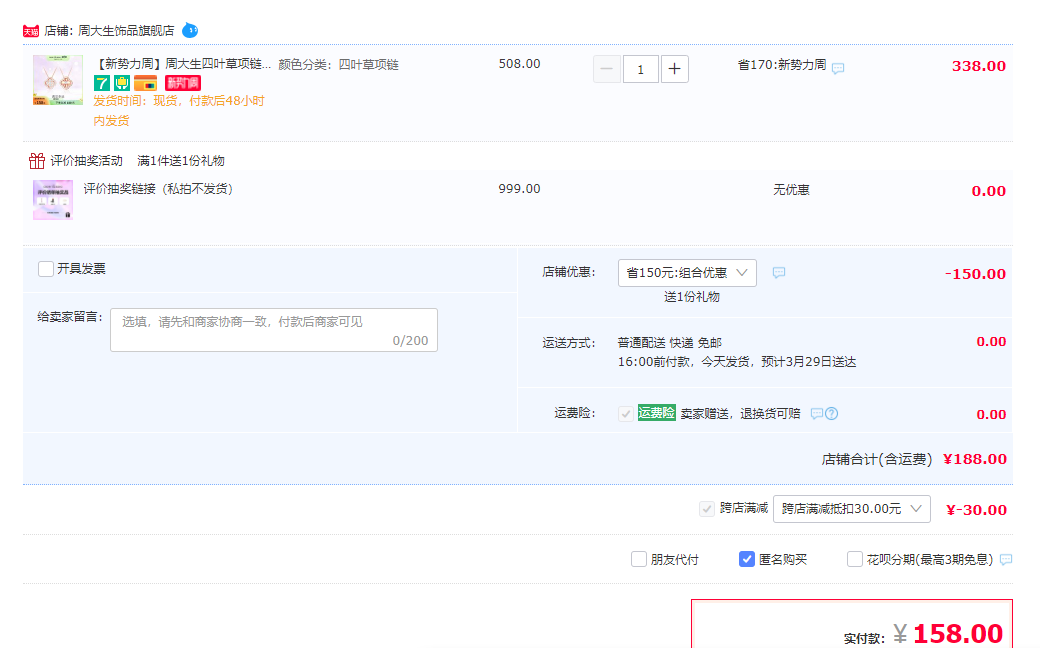The height and width of the screenshot is (648, 1040).
Task: Click the green shield guarantee badge icon
Action: click(122, 83)
